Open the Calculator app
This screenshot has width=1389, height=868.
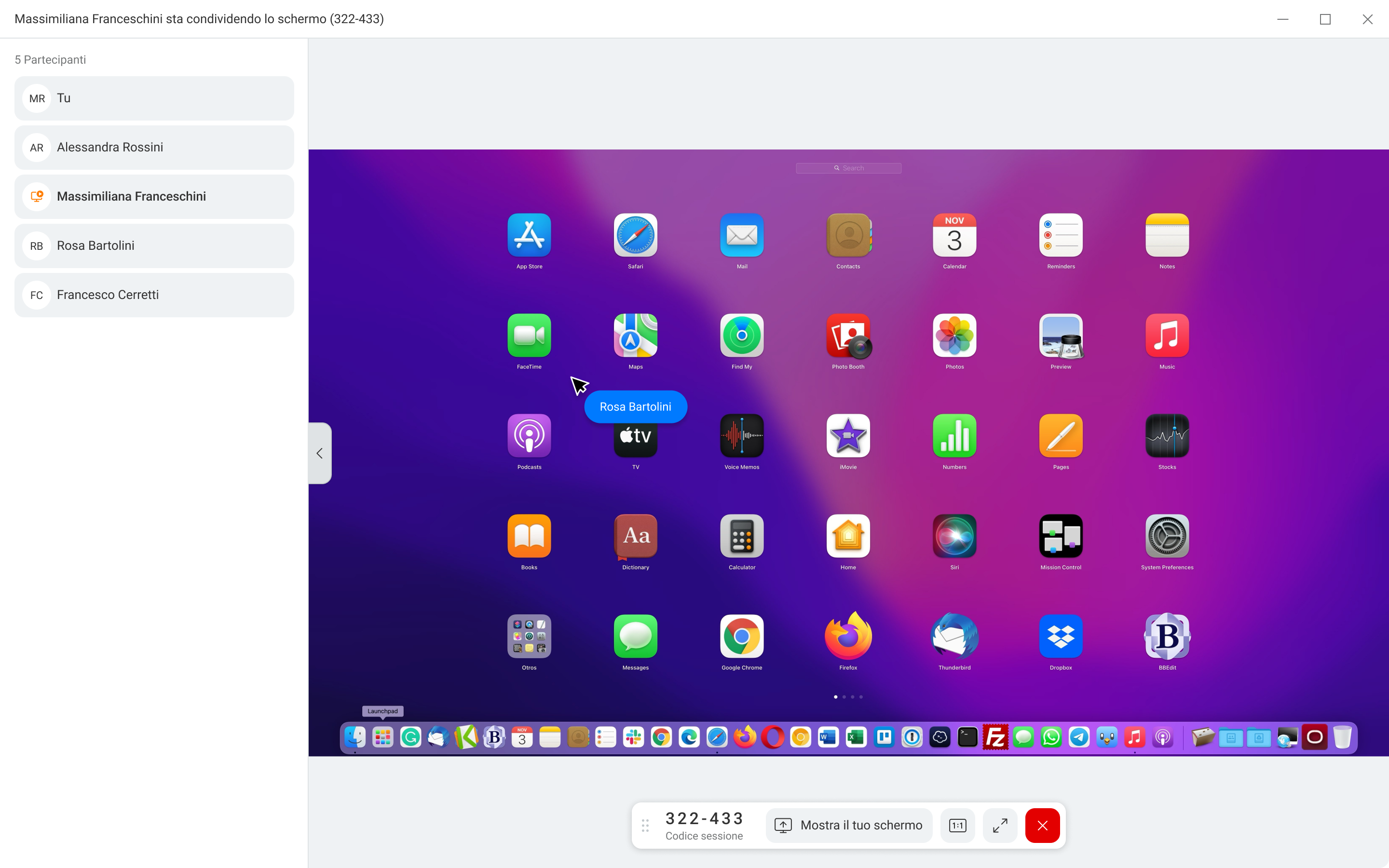point(742,536)
